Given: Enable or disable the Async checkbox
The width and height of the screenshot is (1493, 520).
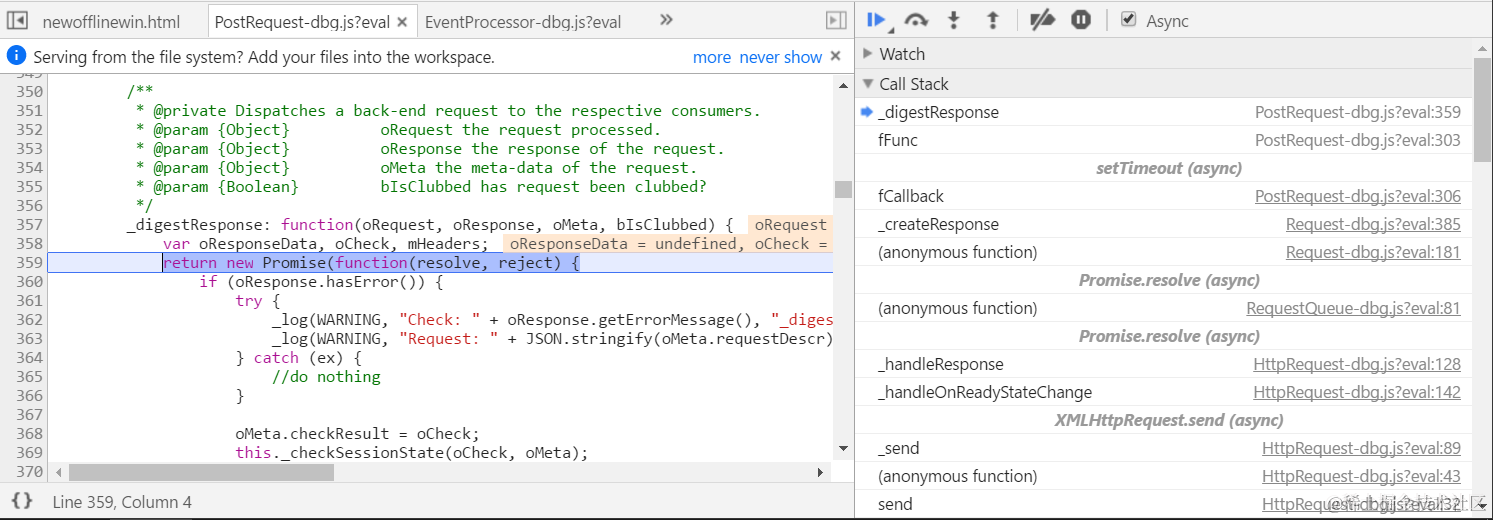Looking at the screenshot, I should click(1129, 20).
